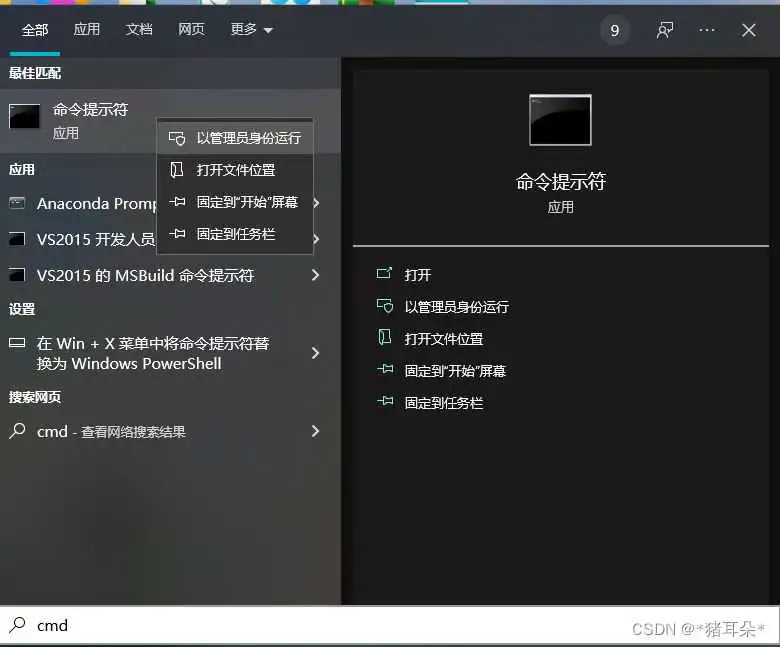Switch to the 应用 tab

[87, 30]
